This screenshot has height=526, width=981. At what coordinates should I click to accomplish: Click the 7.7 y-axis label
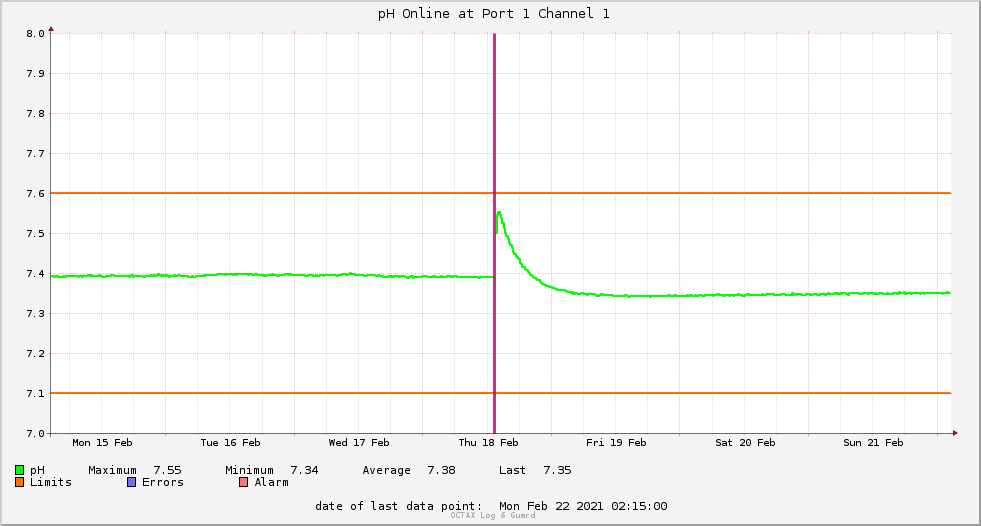(36, 154)
